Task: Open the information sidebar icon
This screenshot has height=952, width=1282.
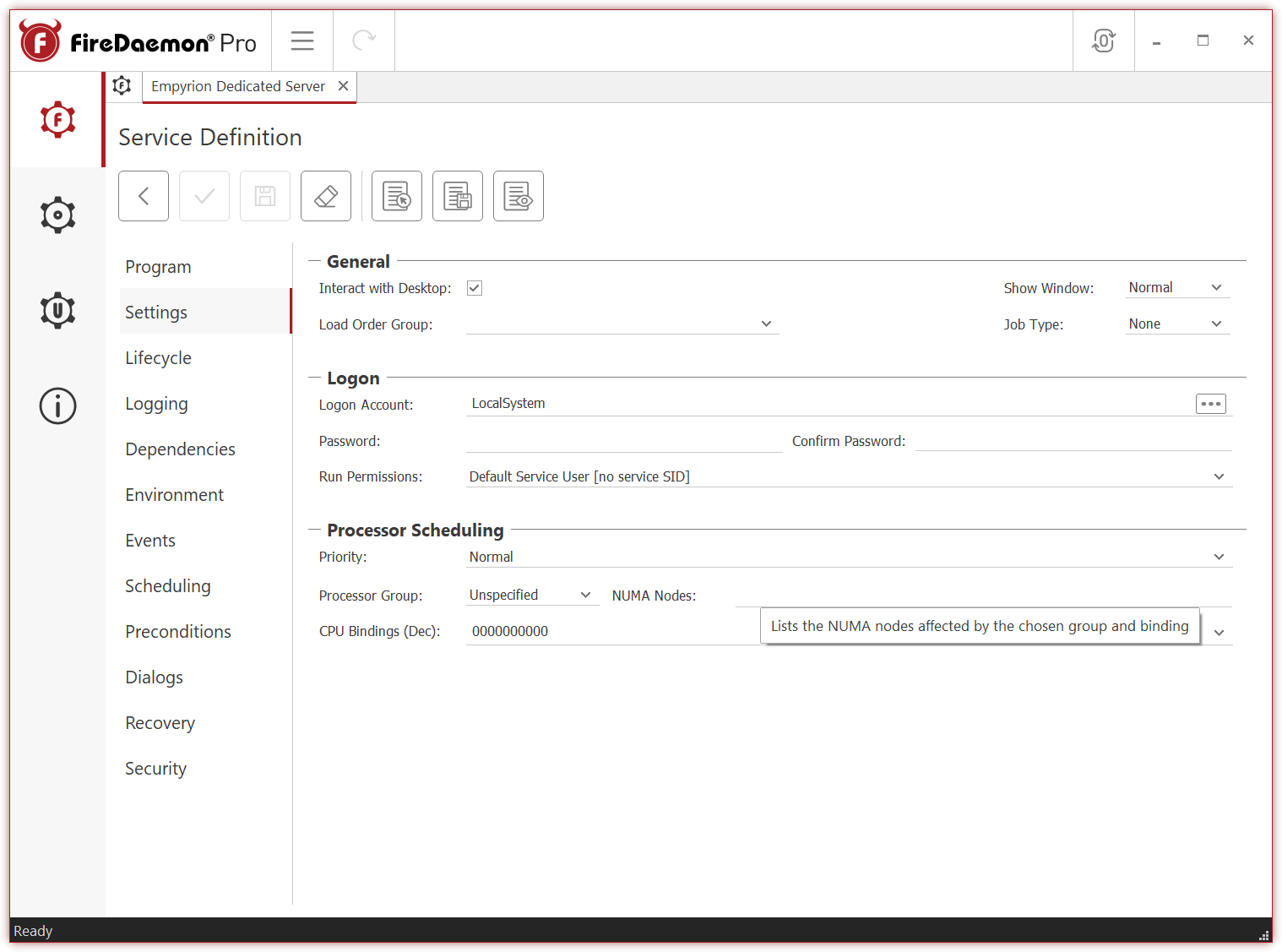Action: [x=57, y=405]
